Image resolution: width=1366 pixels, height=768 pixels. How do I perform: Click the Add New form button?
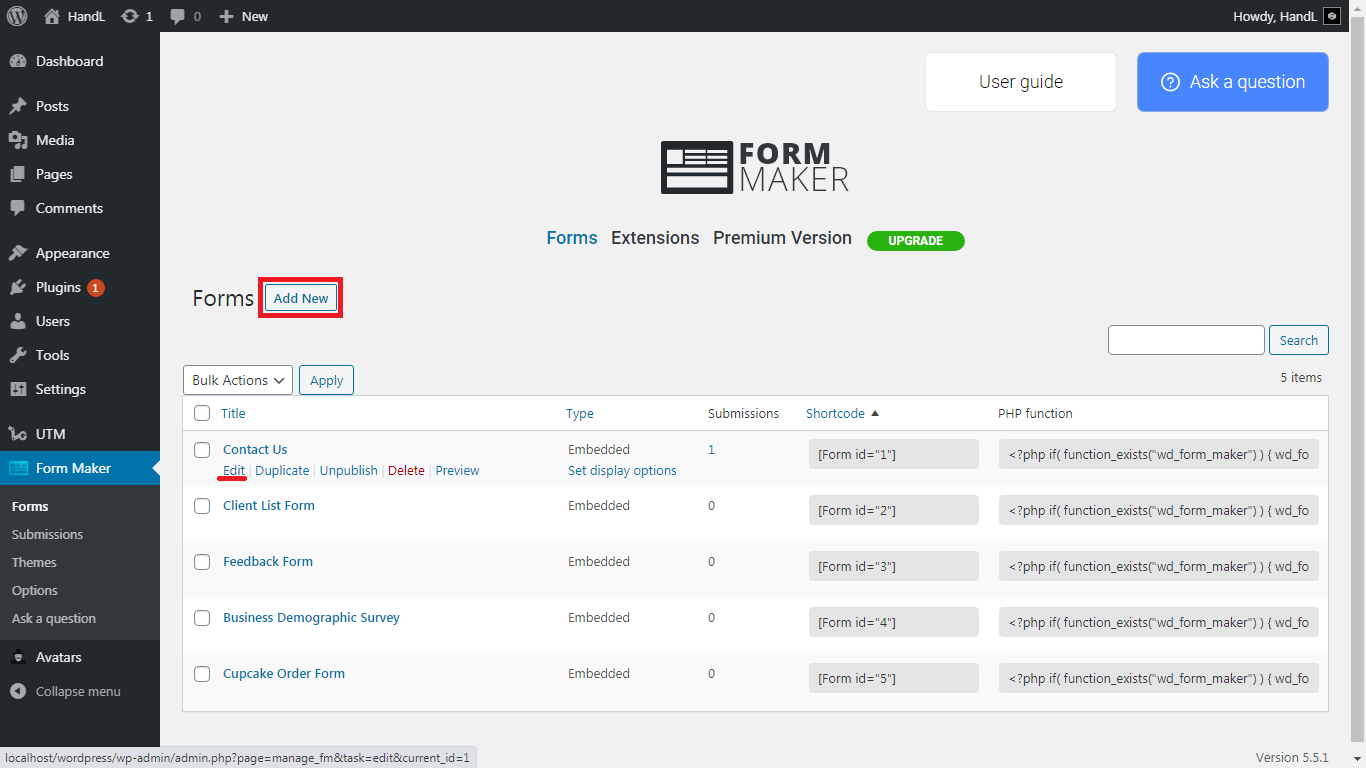301,298
